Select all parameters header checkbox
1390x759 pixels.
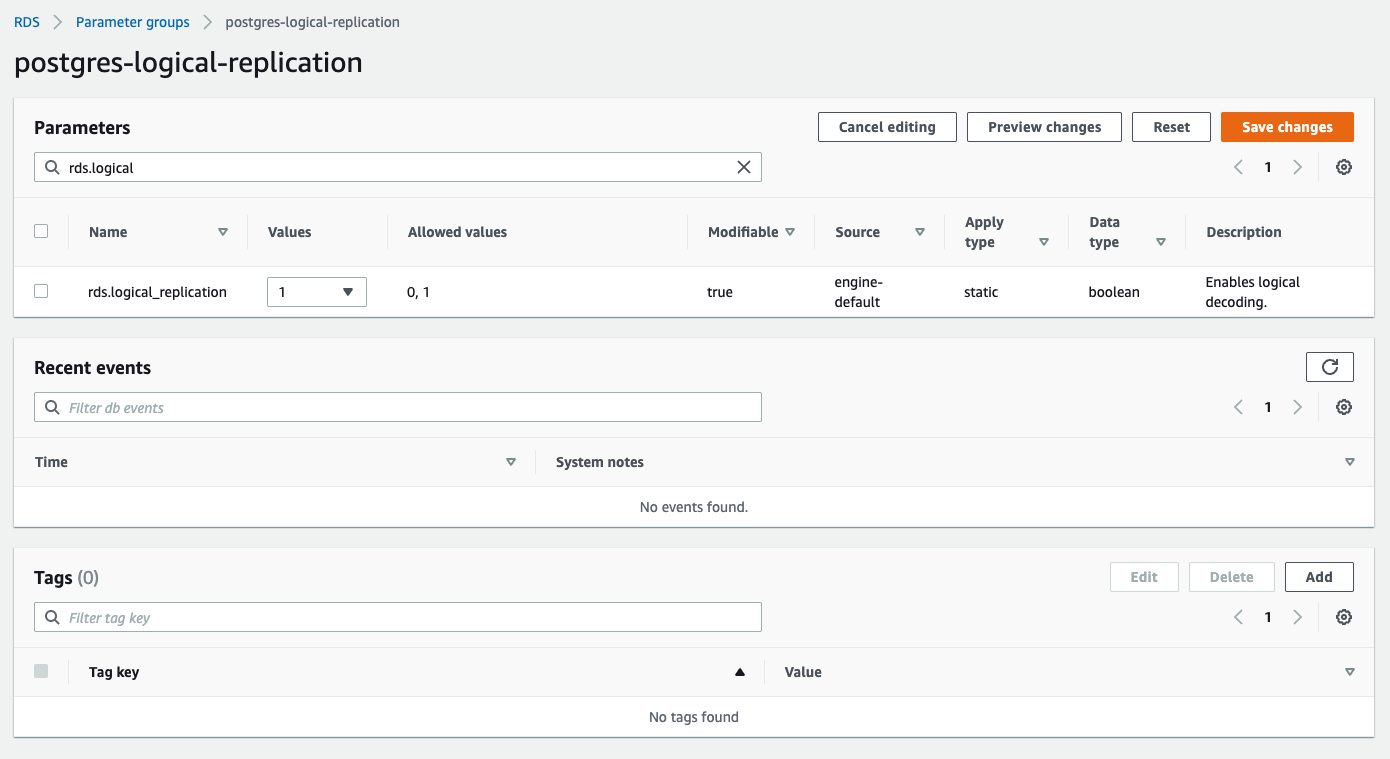click(41, 231)
